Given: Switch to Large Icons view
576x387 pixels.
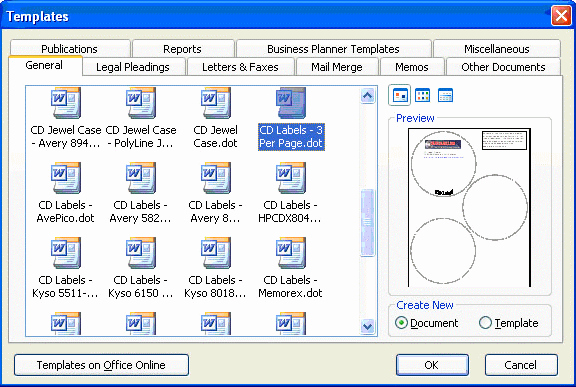Looking at the screenshot, I should (x=400, y=96).
